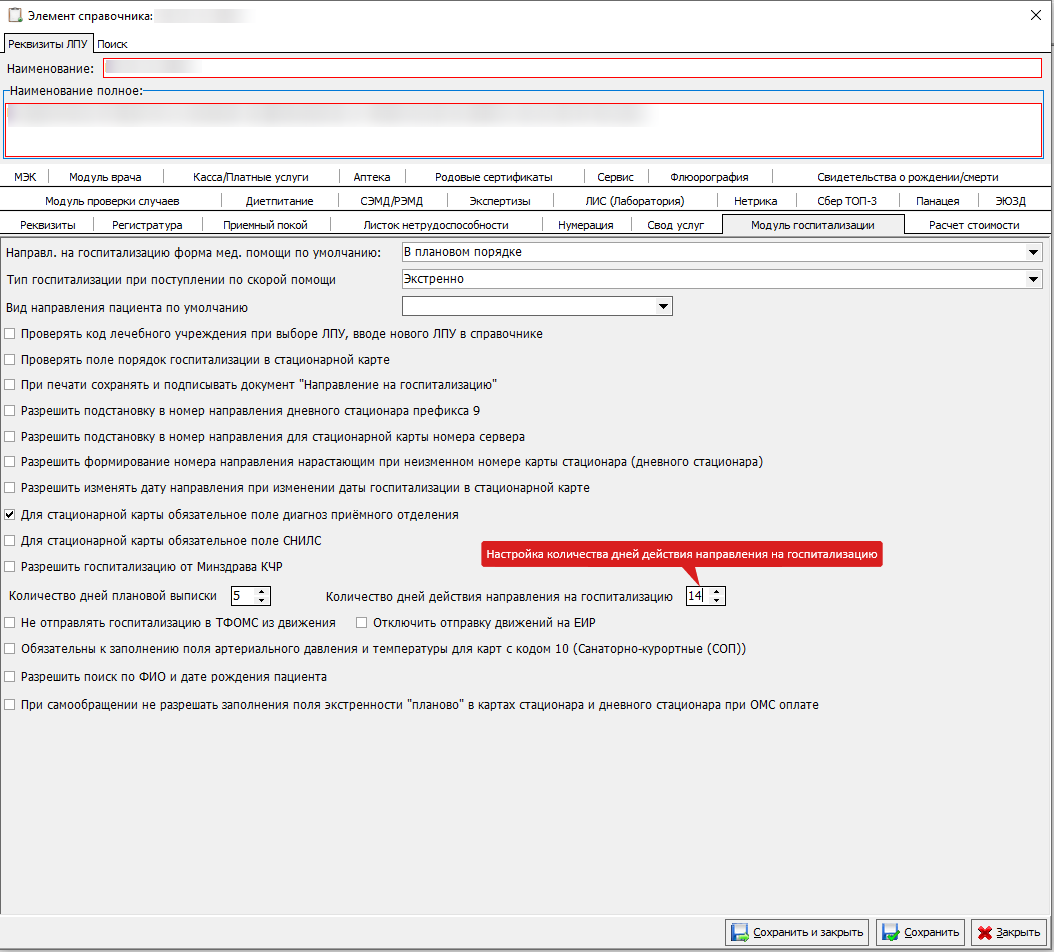Click the Элемент справочника clipboard title icon
1054x952 pixels.
tap(15, 15)
